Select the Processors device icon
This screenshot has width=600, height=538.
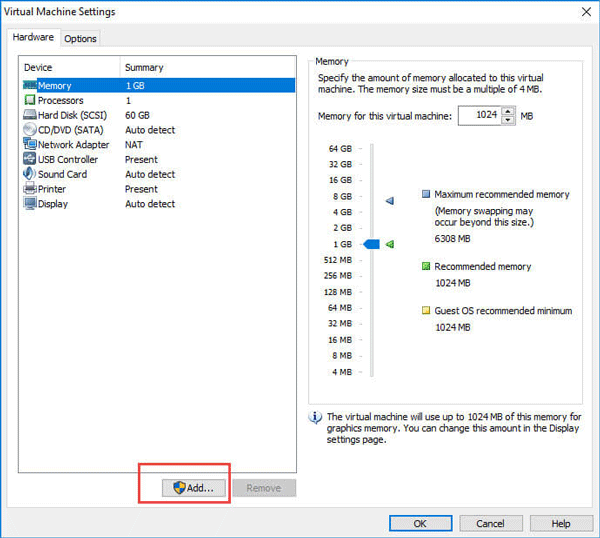(29, 101)
